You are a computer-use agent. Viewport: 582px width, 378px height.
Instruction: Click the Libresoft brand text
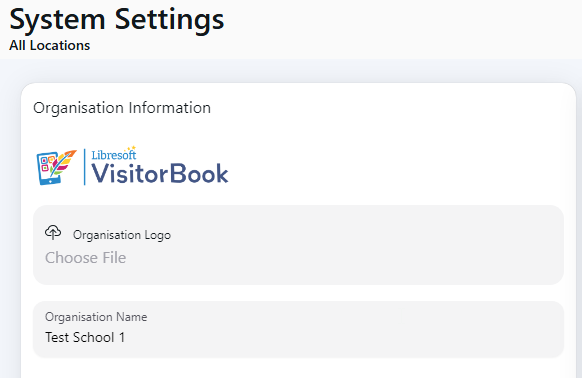pyautogui.click(x=114, y=154)
